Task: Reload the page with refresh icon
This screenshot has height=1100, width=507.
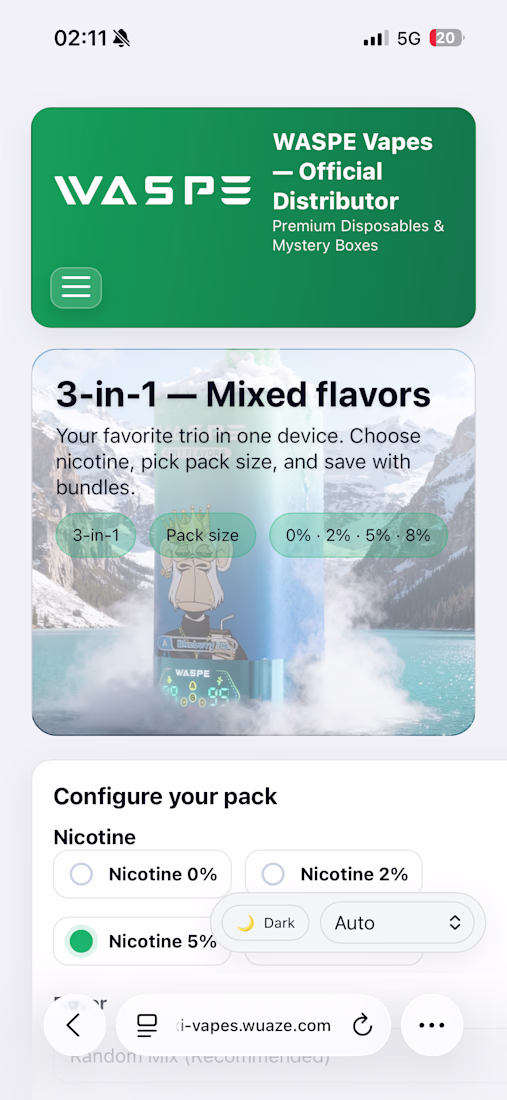Action: click(362, 1026)
